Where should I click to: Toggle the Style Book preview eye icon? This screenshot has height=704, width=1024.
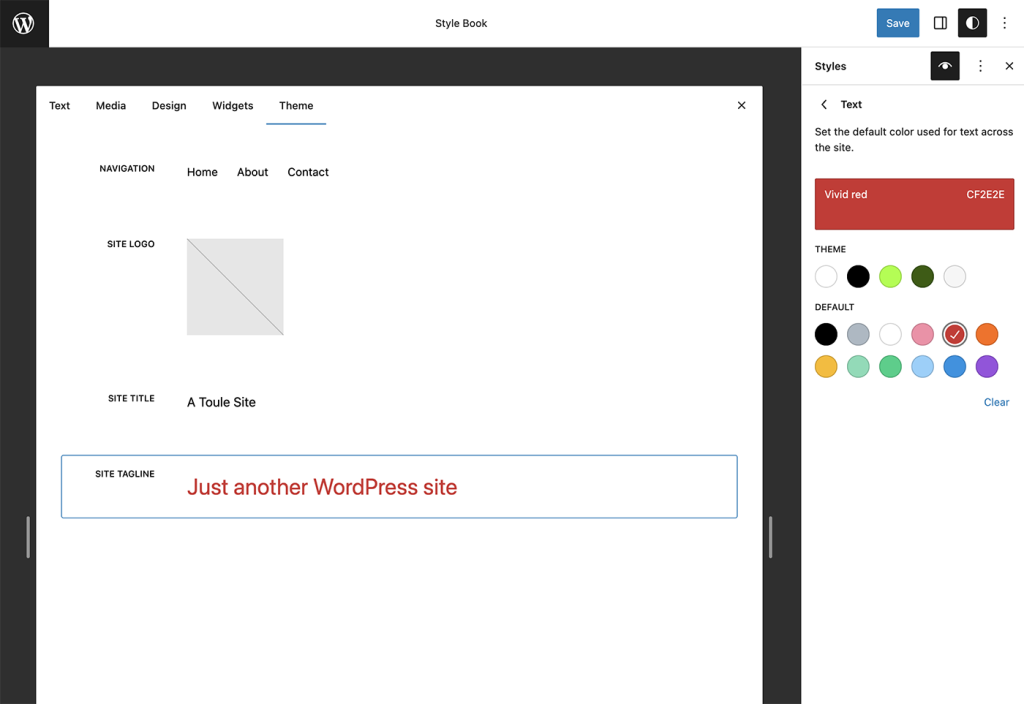[x=944, y=66]
